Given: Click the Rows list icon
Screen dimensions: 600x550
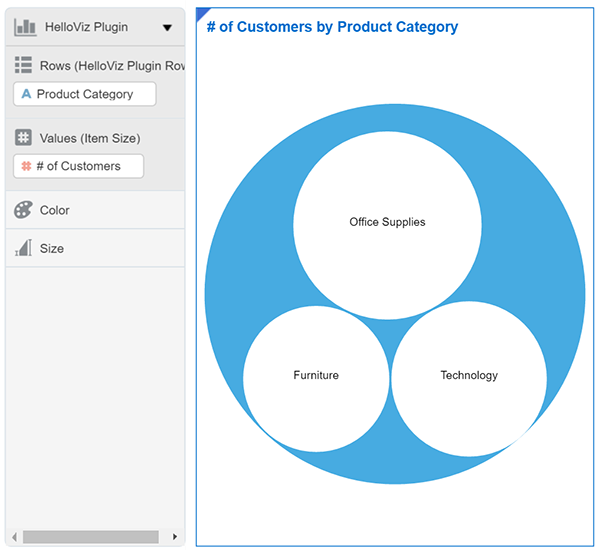Looking at the screenshot, I should pos(24,66).
